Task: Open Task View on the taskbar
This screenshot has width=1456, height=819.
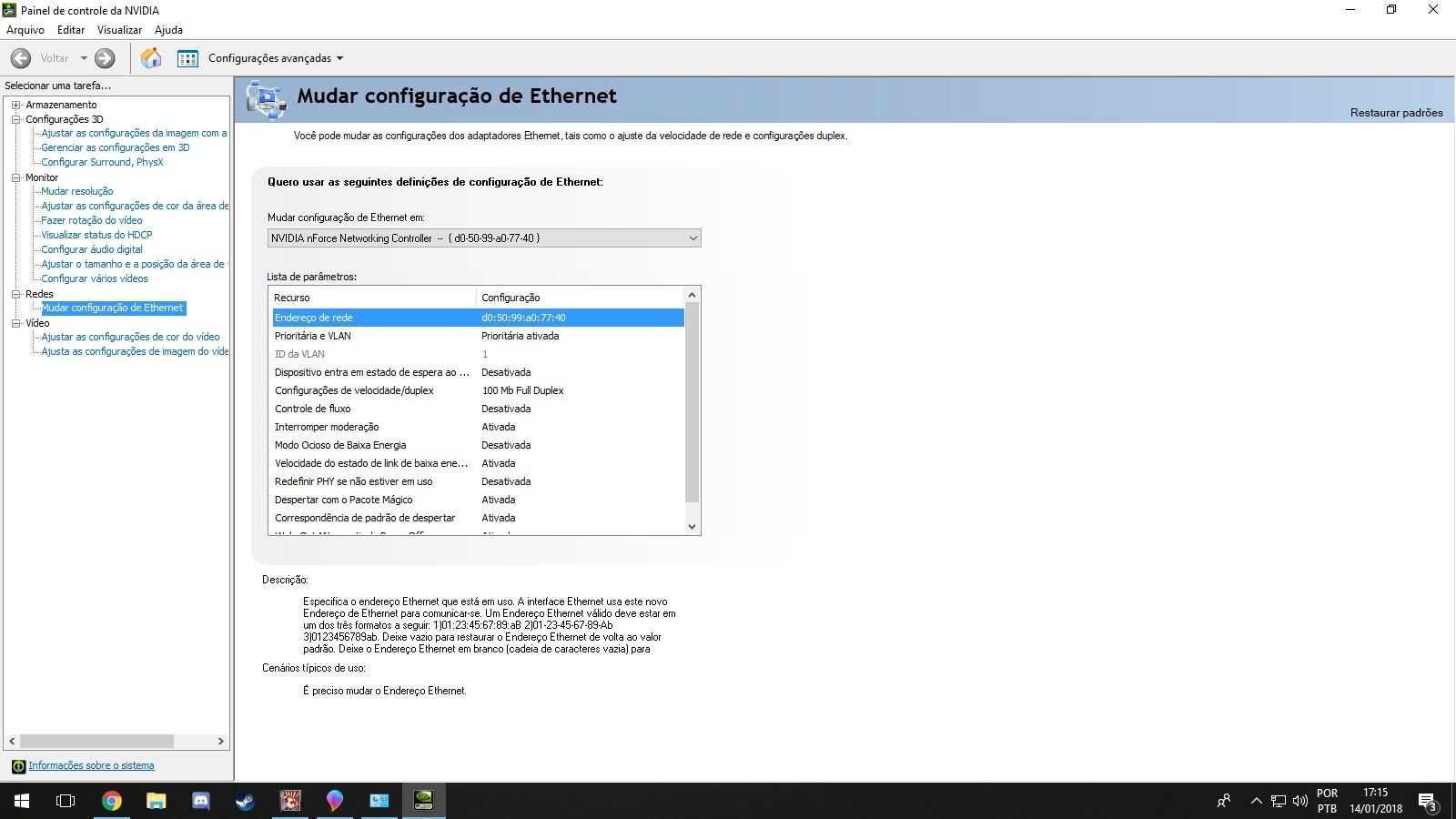Action: point(66,801)
